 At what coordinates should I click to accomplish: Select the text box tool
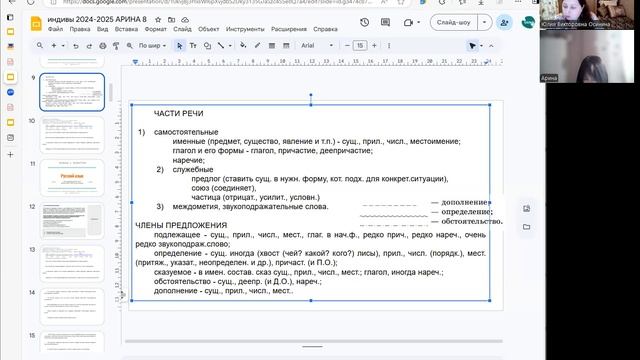193,46
